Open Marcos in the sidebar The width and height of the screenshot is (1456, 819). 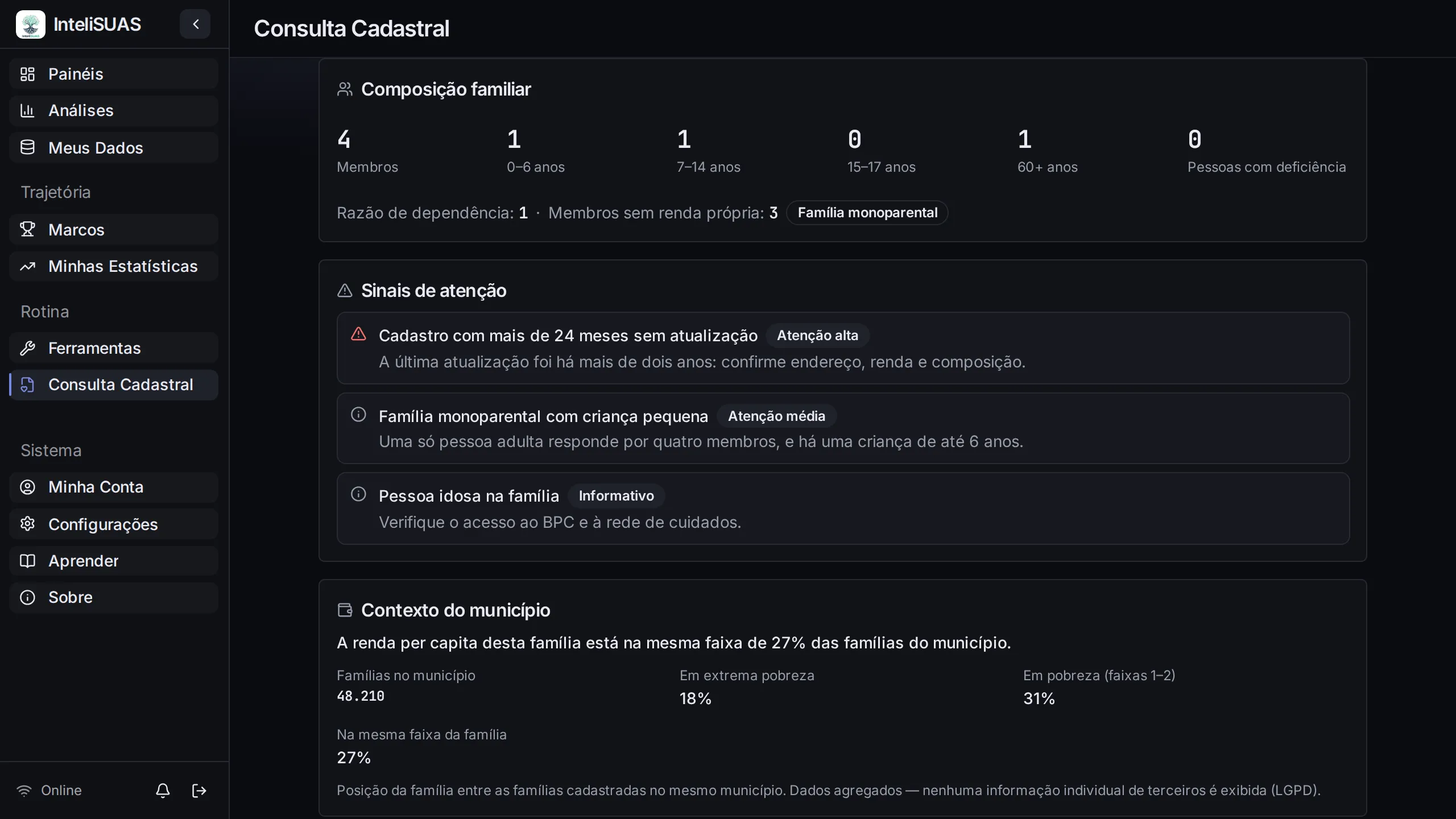tap(114, 230)
